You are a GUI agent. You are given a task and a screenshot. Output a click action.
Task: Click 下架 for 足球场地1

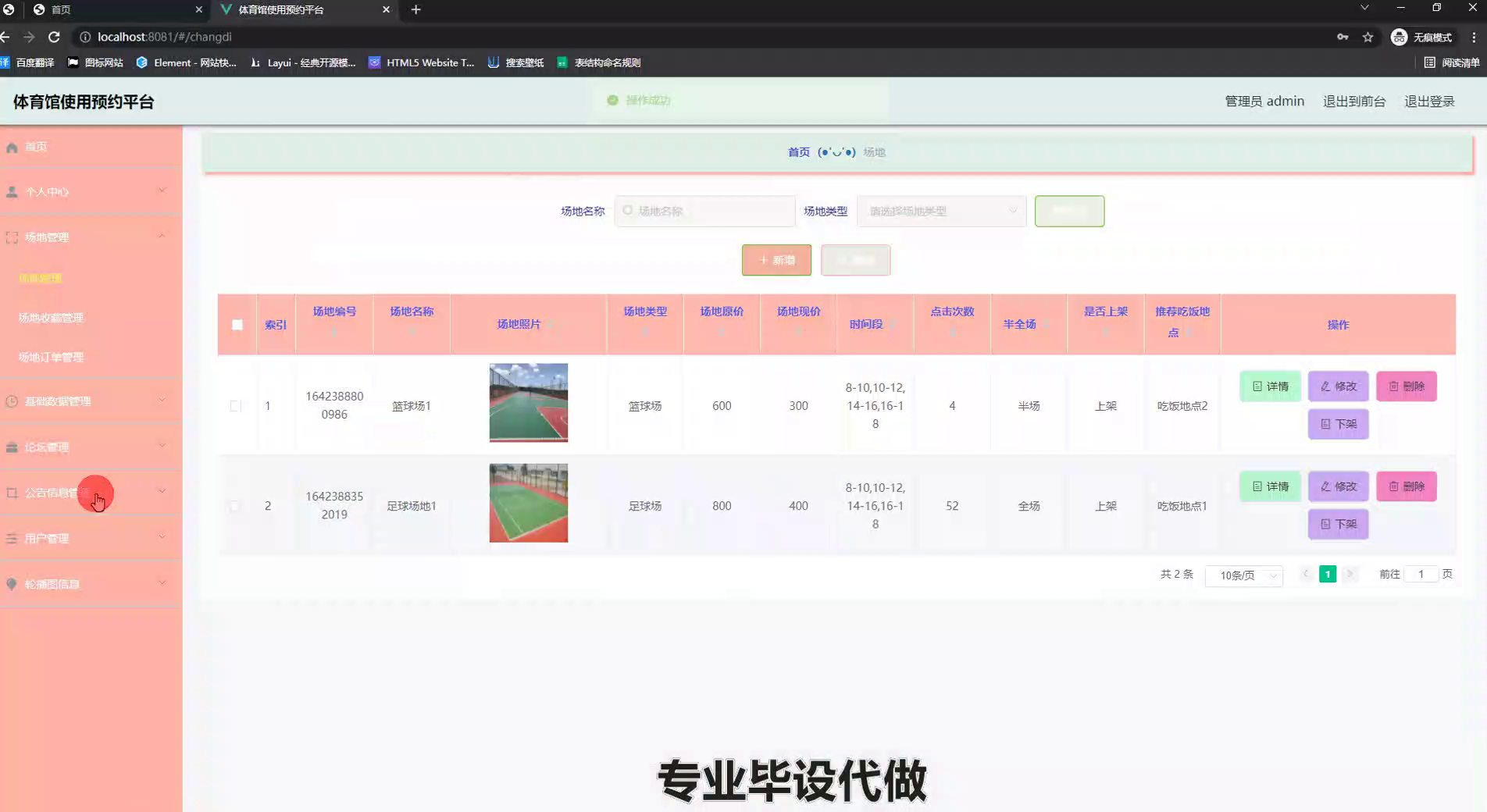pos(1339,524)
